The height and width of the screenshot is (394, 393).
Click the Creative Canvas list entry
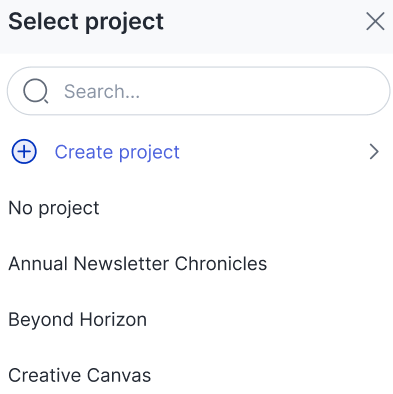pos(80,375)
